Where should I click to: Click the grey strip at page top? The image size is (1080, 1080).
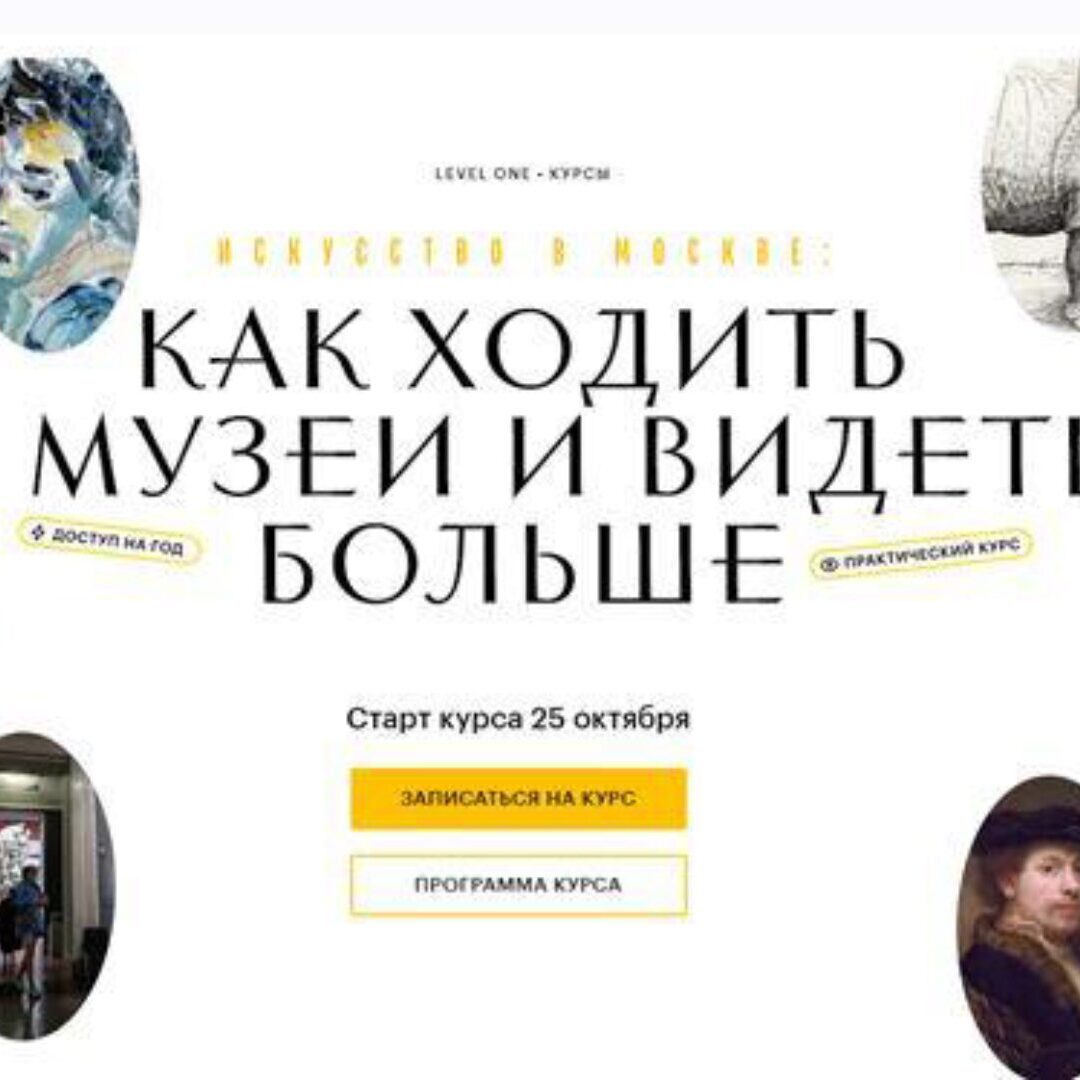point(540,17)
